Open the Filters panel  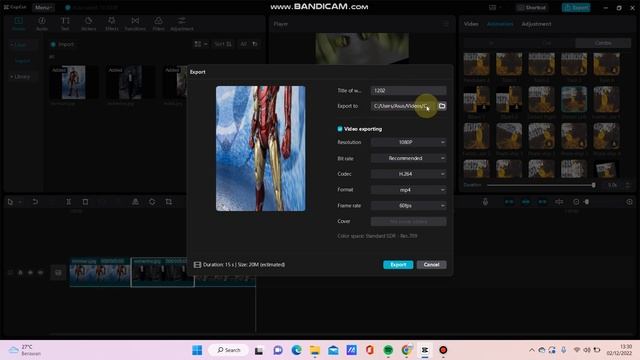pyautogui.click(x=158, y=24)
